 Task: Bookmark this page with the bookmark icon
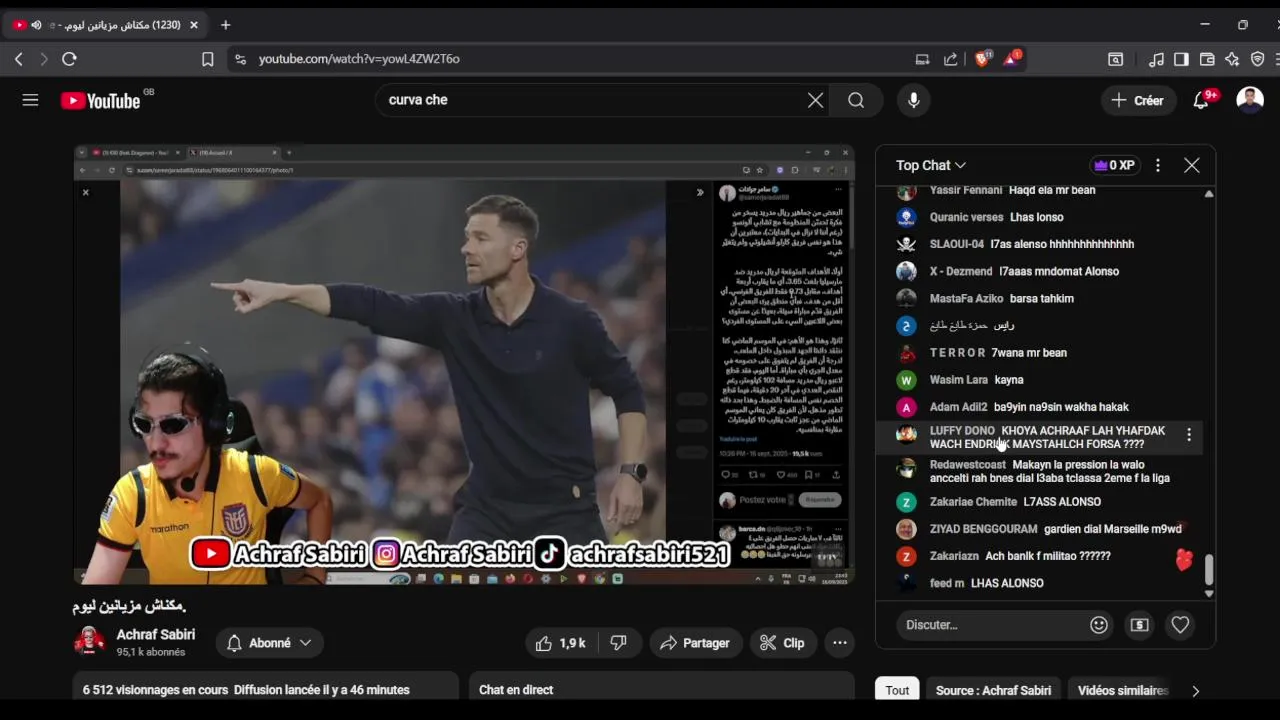click(208, 59)
